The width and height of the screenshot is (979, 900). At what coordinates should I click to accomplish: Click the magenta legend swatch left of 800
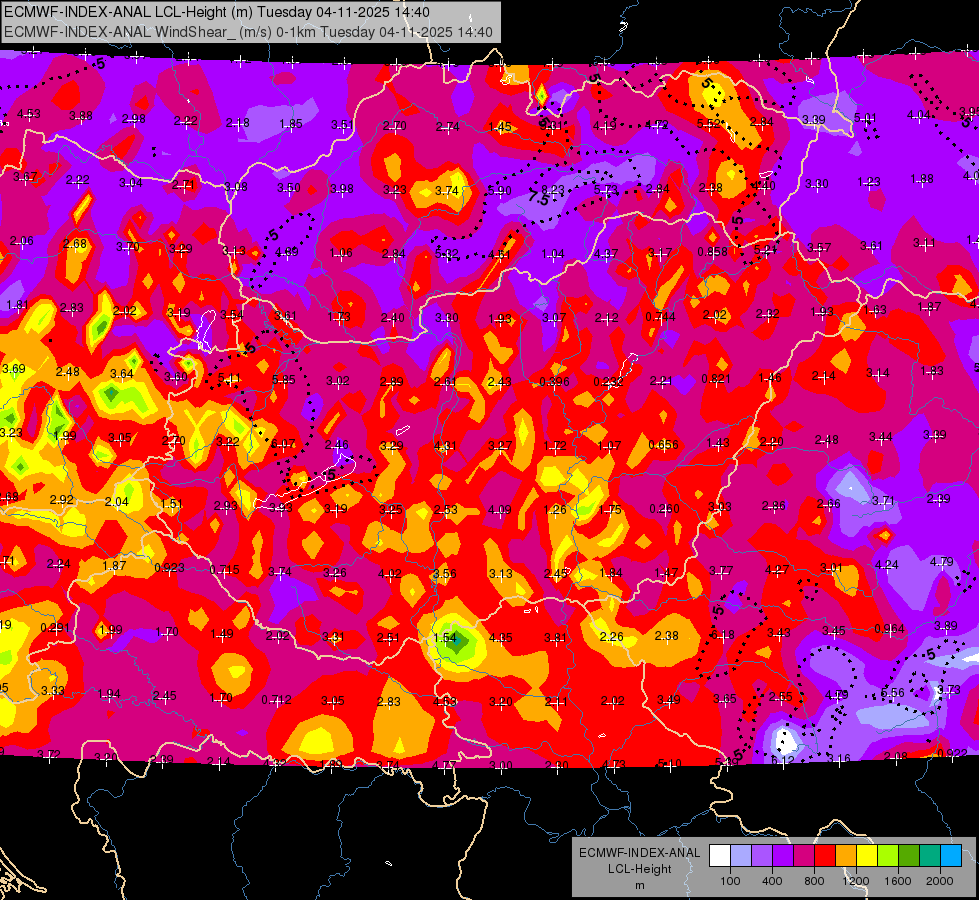[x=804, y=856]
